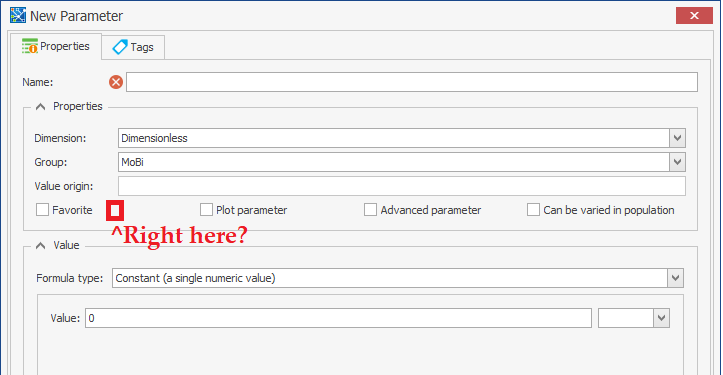Screen dimensions: 723x375
Task: Open the Group dropdown arrow
Action: [x=677, y=162]
